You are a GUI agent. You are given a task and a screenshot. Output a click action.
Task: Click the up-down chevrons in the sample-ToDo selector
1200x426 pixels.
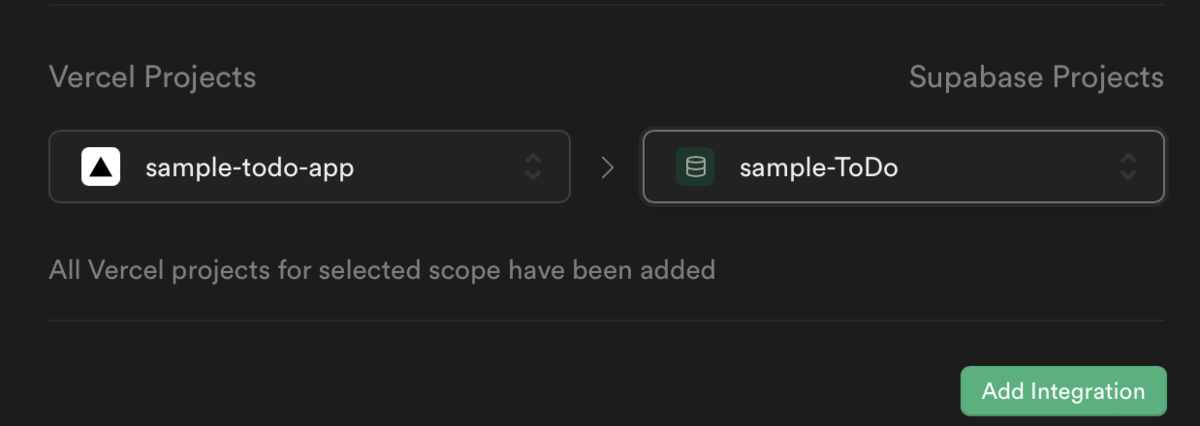(x=1128, y=167)
